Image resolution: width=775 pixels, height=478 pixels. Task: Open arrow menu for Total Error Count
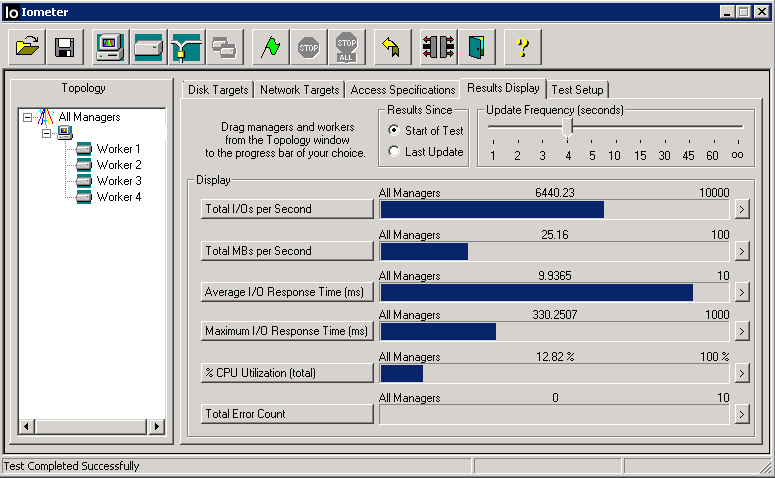[741, 414]
